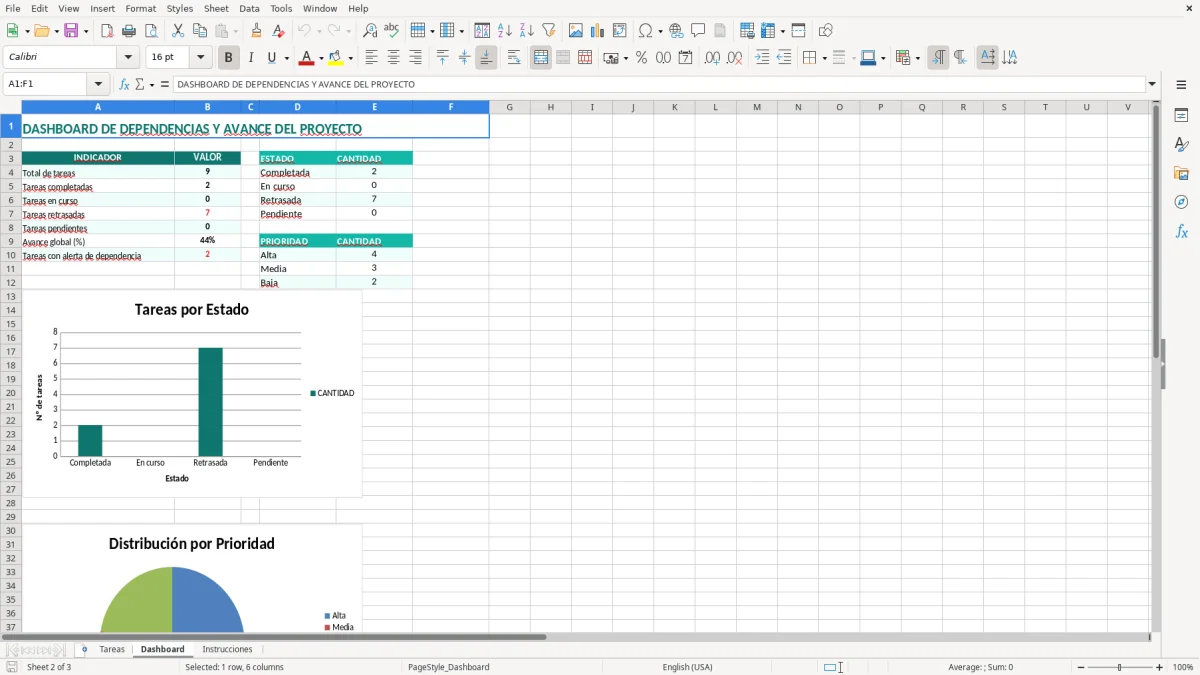1200x675 pixels.
Task: Open the Data menu
Action: 249,8
